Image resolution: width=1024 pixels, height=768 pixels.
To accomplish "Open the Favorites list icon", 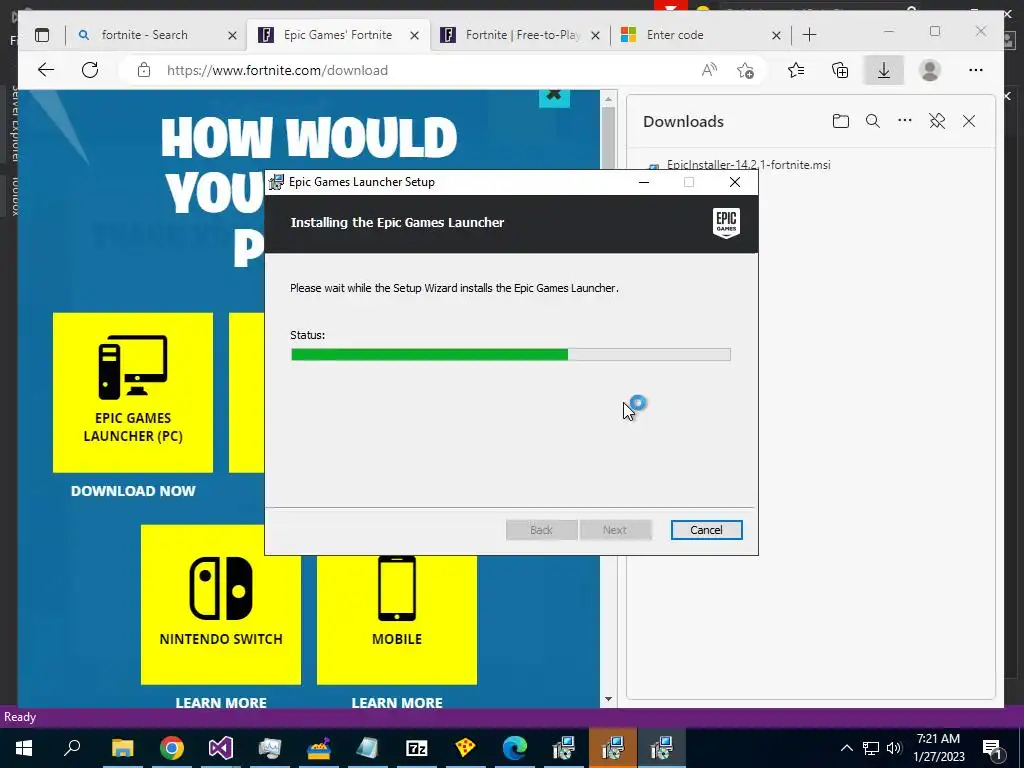I will 796,70.
